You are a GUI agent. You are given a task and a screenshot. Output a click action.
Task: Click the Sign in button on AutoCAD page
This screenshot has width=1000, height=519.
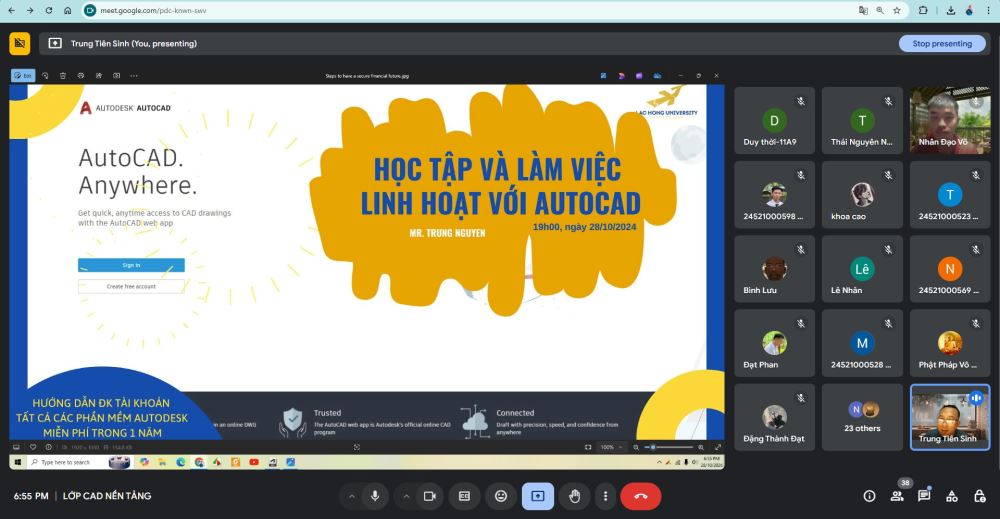pyautogui.click(x=131, y=265)
